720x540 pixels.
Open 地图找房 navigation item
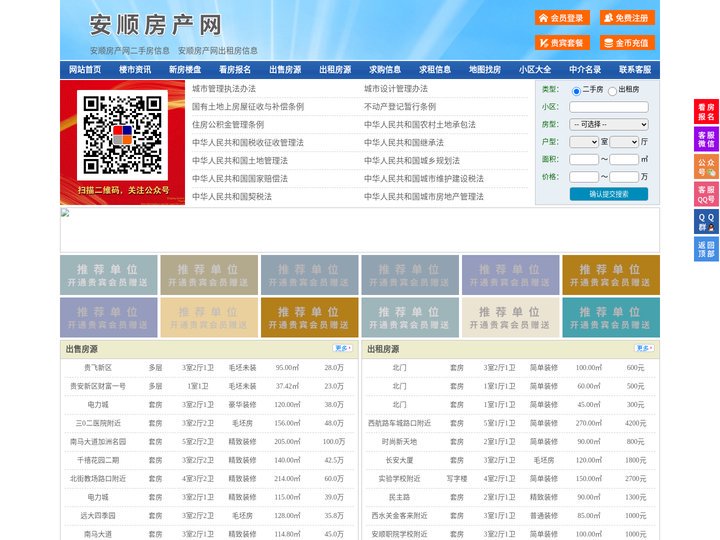tap(485, 70)
